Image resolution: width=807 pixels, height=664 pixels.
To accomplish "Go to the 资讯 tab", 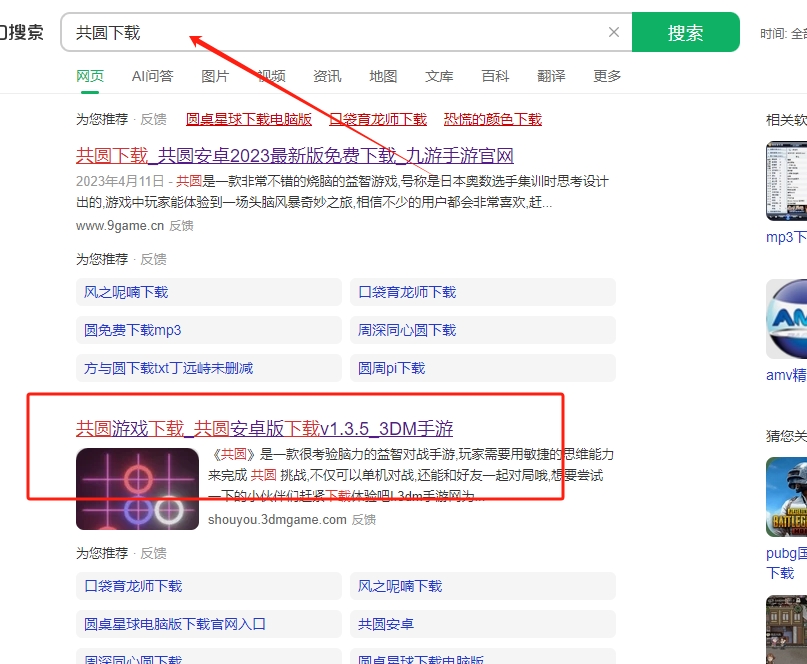I will pos(327,76).
